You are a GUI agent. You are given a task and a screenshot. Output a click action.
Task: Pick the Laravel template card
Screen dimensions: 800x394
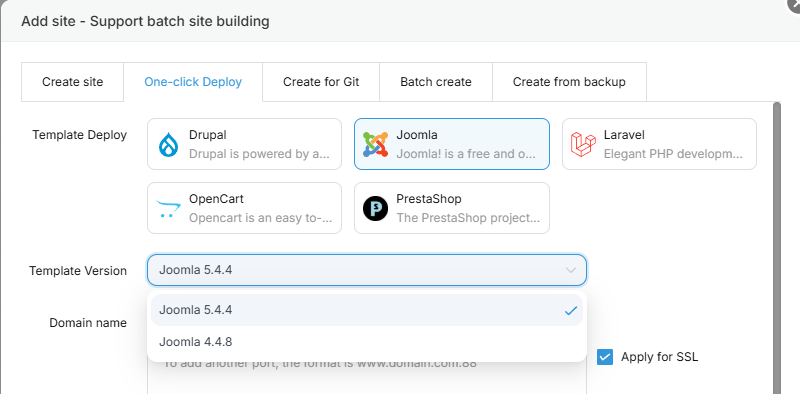(x=659, y=144)
